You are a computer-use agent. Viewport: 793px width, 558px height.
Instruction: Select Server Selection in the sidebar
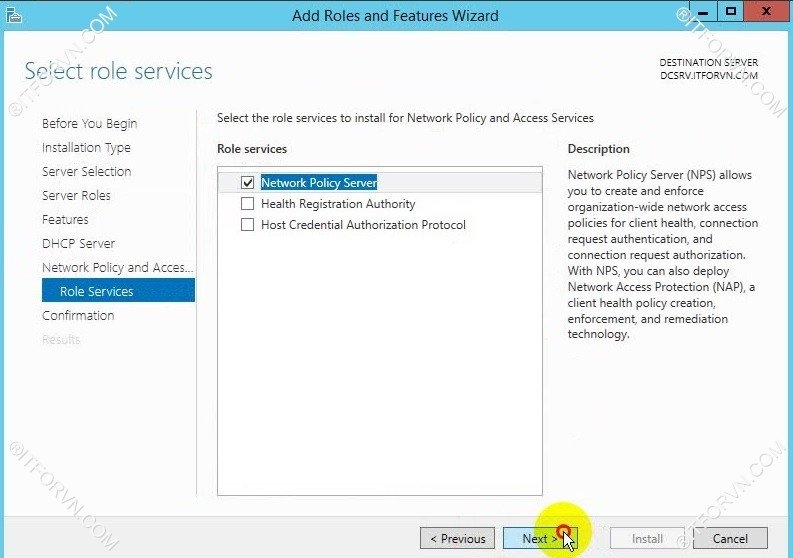coord(86,172)
